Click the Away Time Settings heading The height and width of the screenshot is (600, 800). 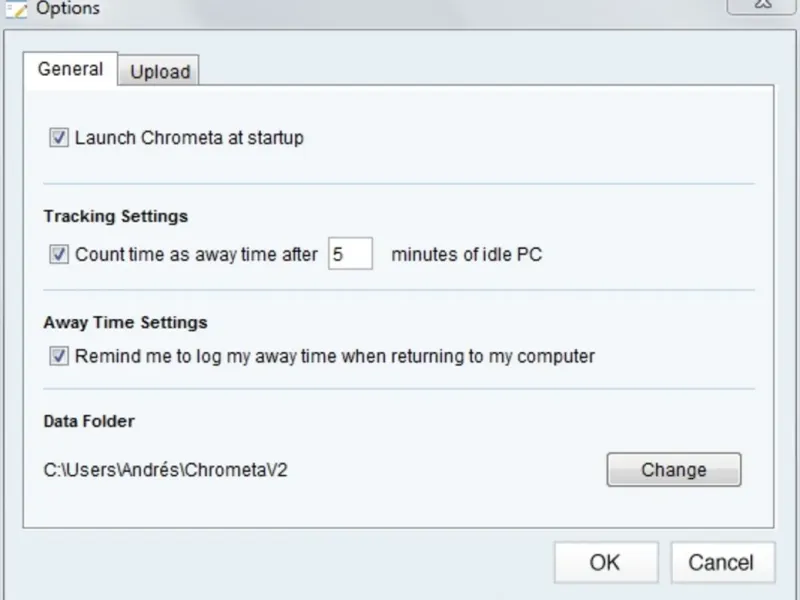tap(126, 322)
